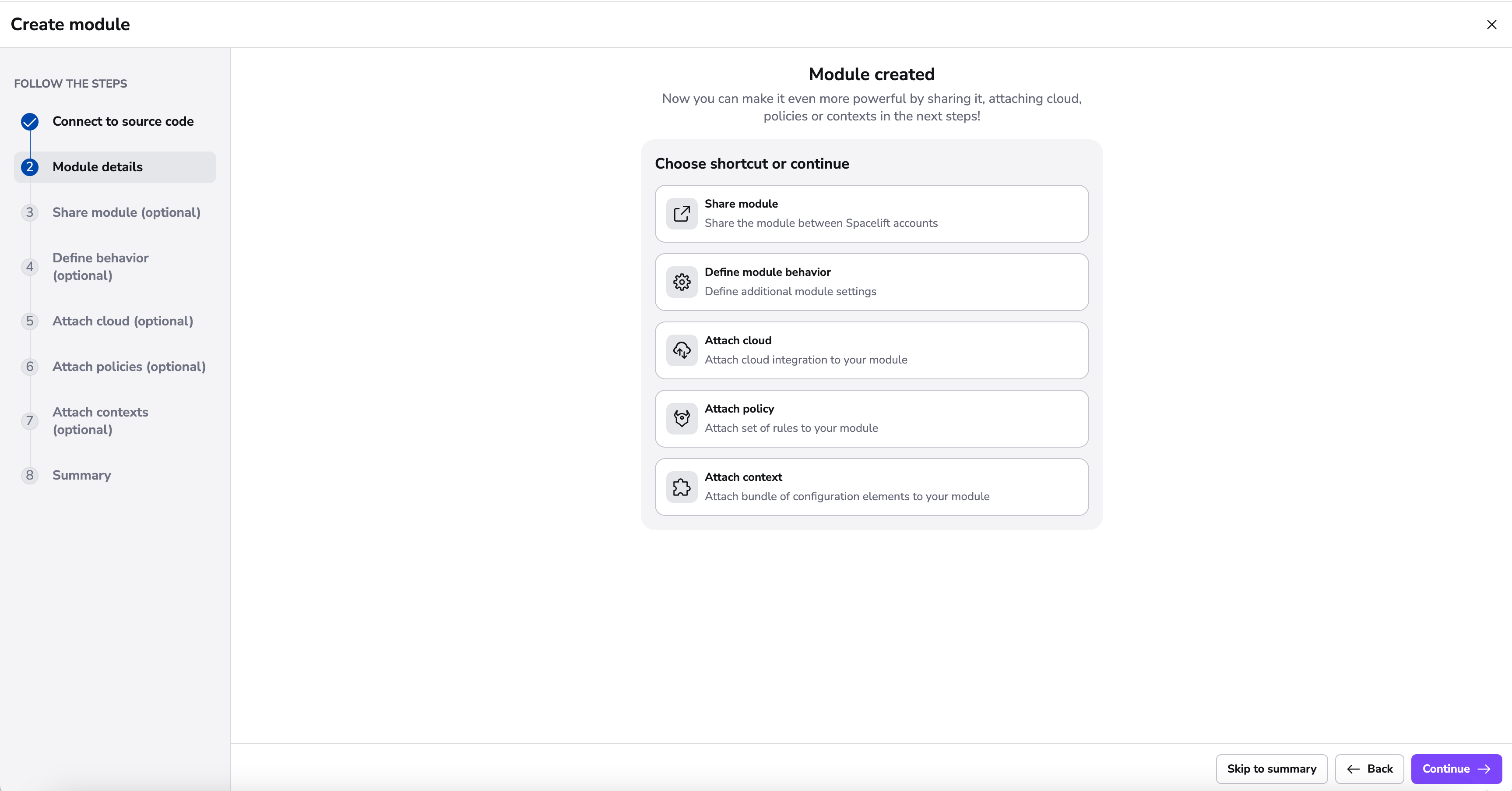
Task: Select Module details step
Action: 98,167
